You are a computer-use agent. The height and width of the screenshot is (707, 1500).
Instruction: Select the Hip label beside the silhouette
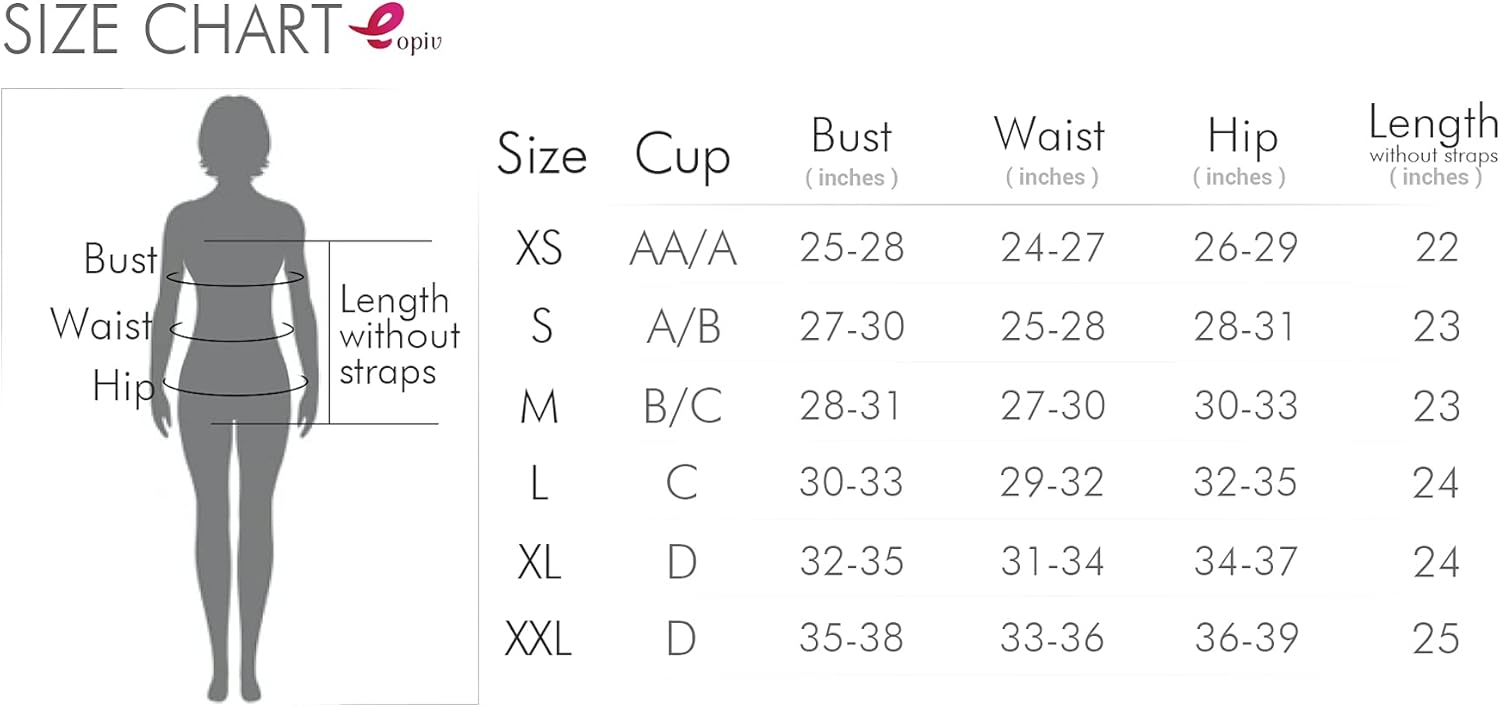123,385
